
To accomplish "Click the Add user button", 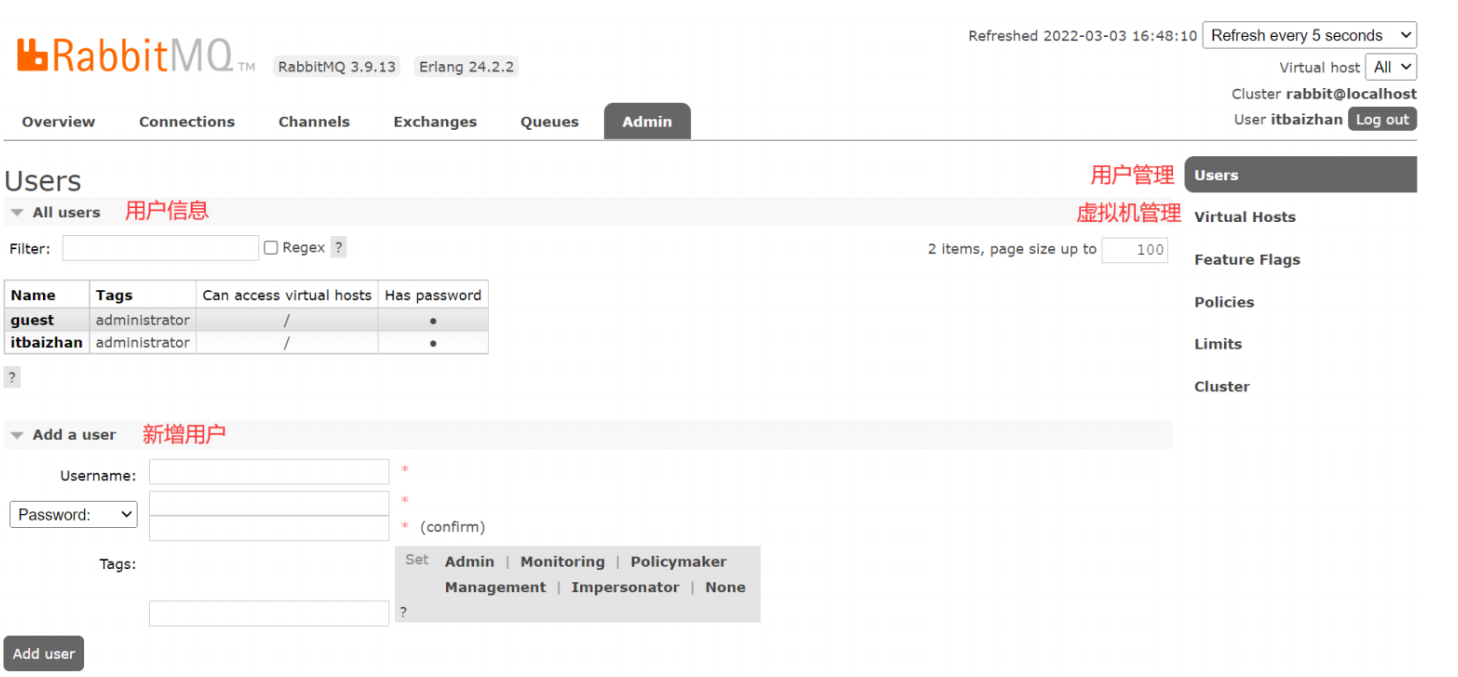I will pos(44,653).
